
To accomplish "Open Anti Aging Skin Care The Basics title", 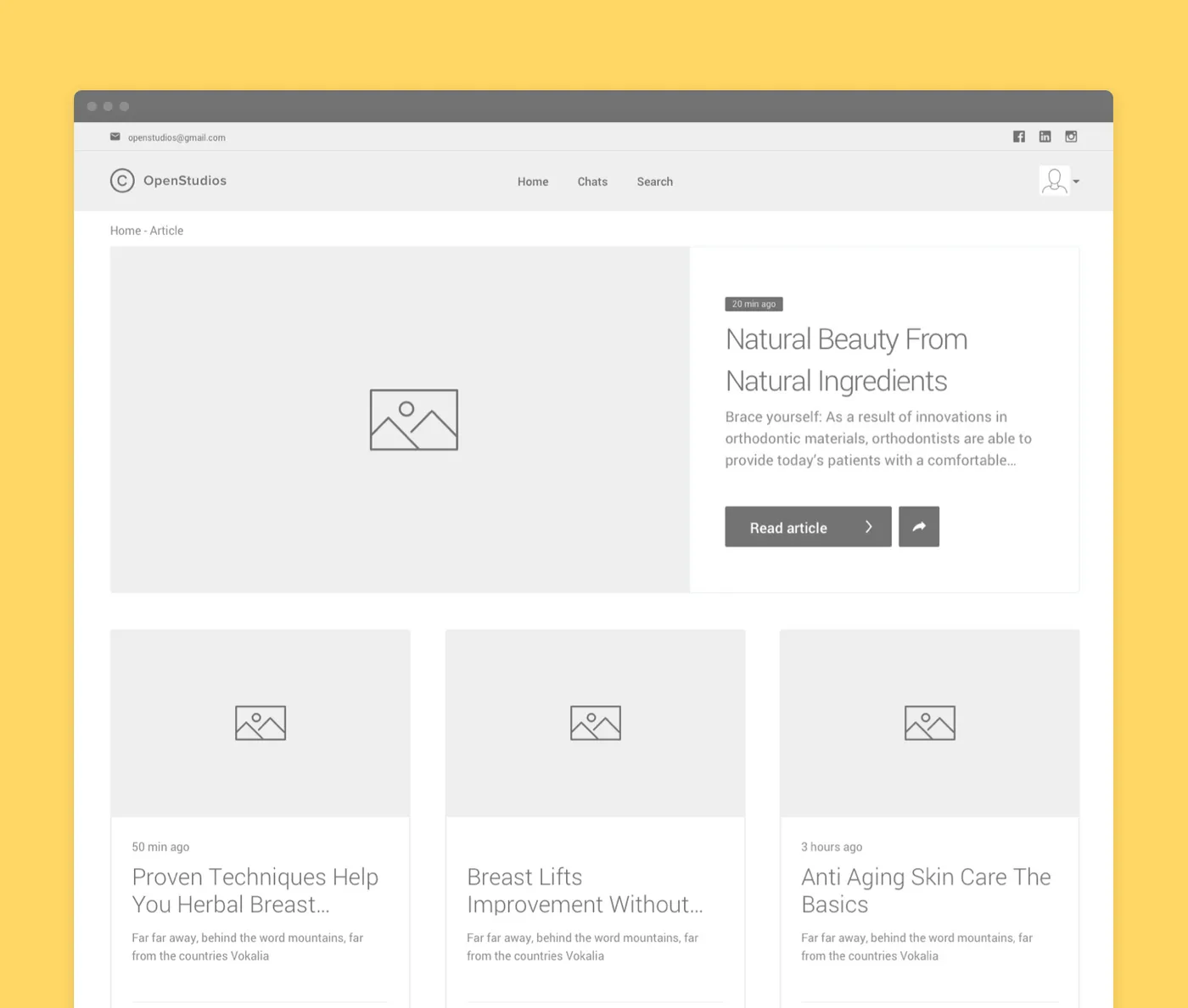I will [x=926, y=890].
